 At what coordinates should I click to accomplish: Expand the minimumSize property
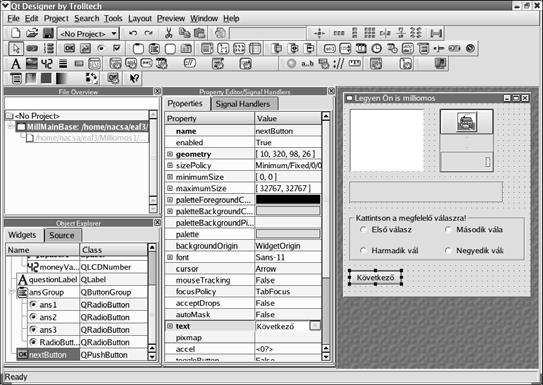point(170,177)
